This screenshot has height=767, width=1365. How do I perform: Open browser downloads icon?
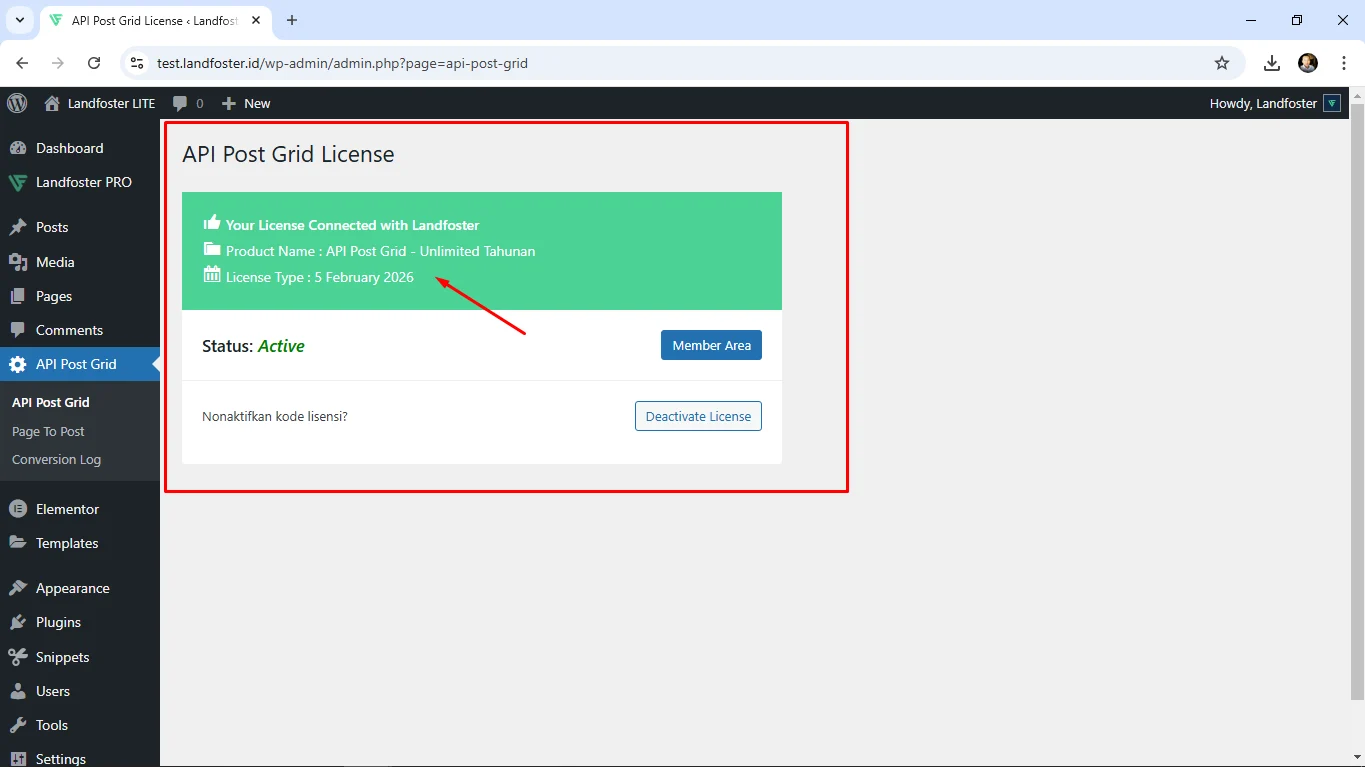point(1272,63)
